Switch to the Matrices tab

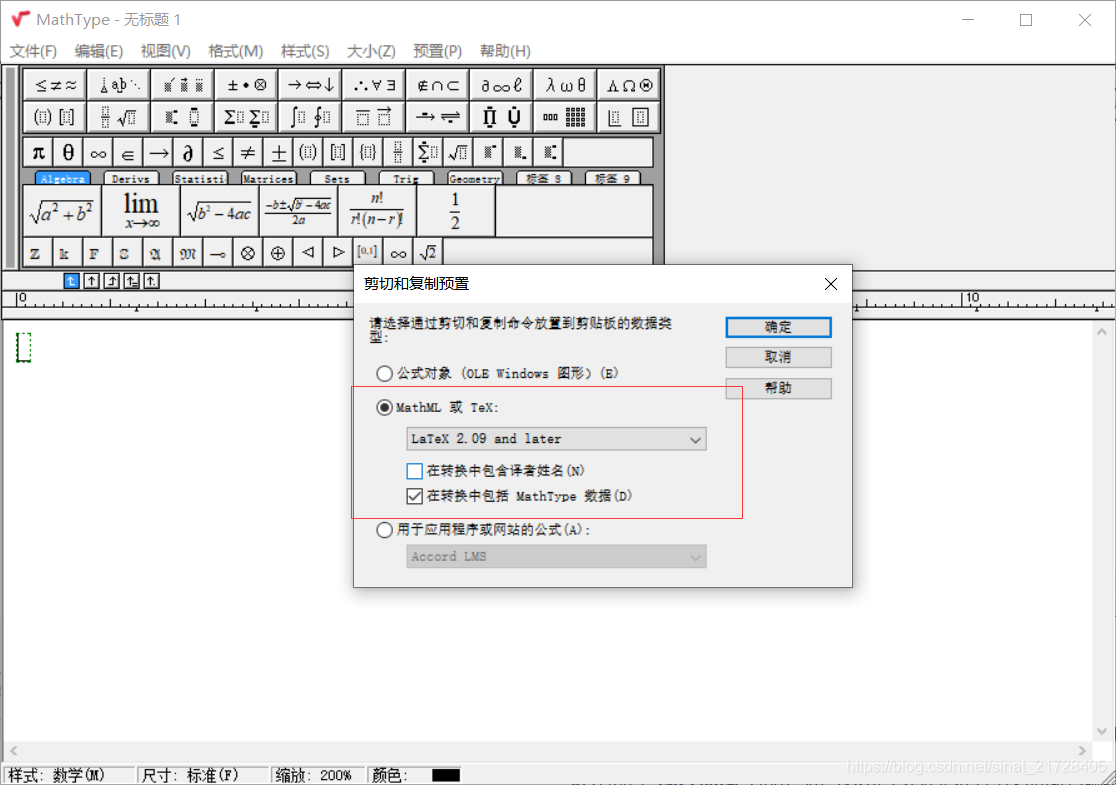(x=268, y=179)
